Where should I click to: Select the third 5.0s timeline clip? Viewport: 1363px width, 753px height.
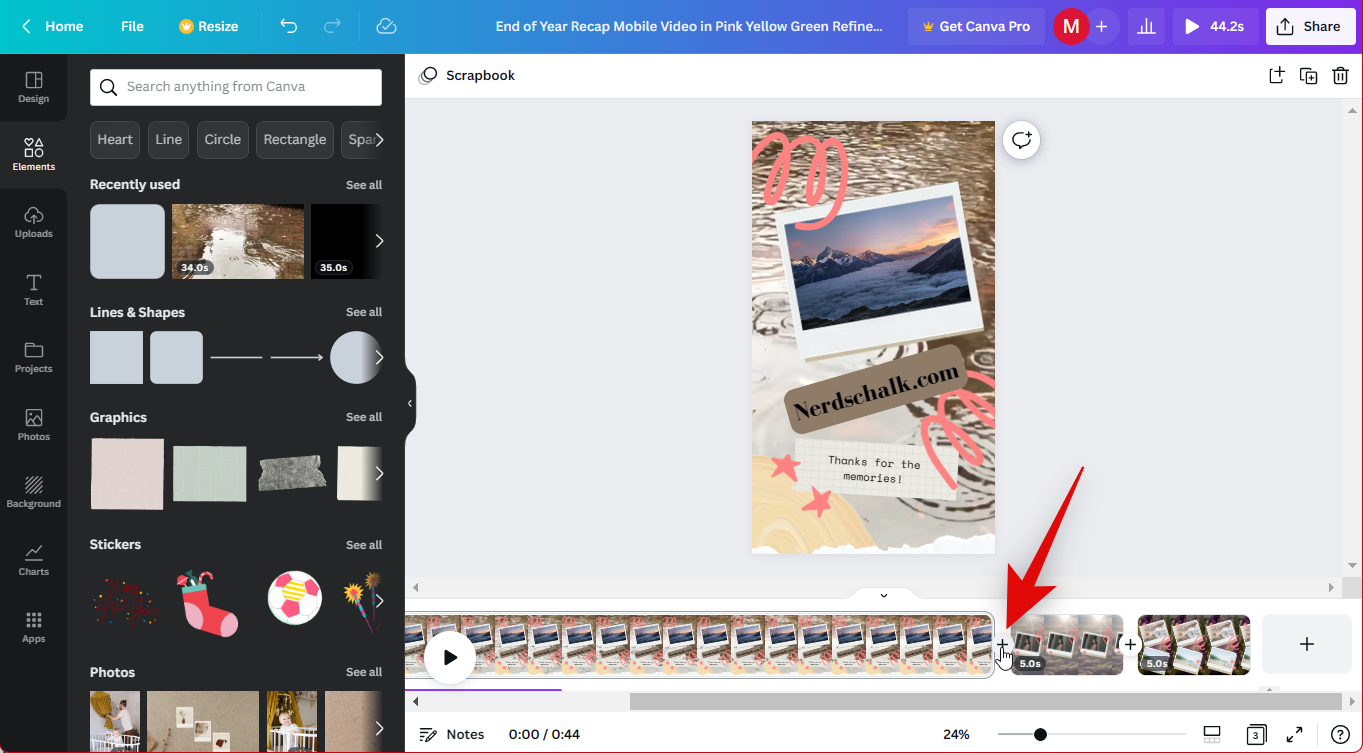tap(1194, 644)
